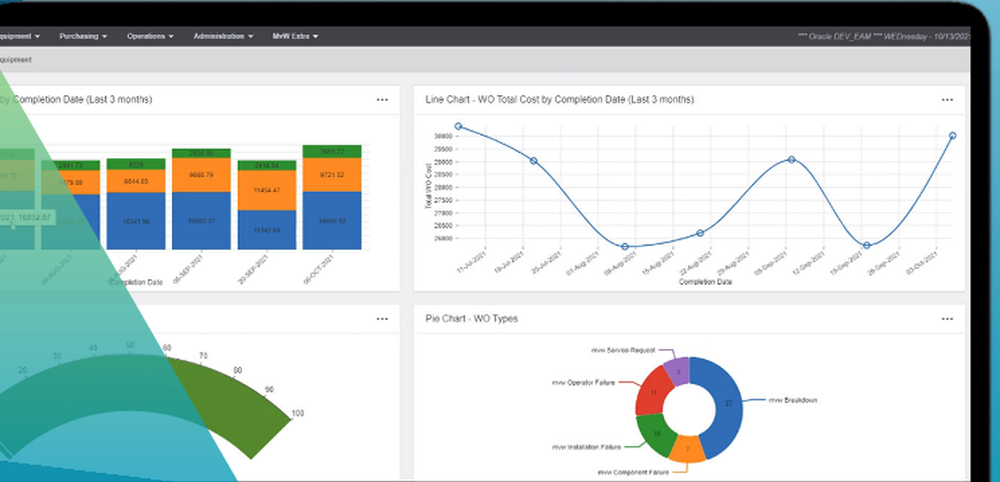Click the 'mvw Operator Failure' pie label
The image size is (1000, 482).
(x=583, y=383)
